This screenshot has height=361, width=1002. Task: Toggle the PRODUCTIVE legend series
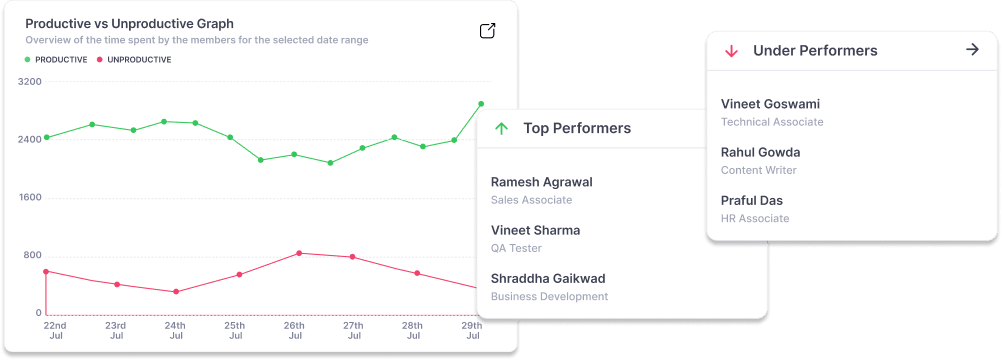pos(56,60)
